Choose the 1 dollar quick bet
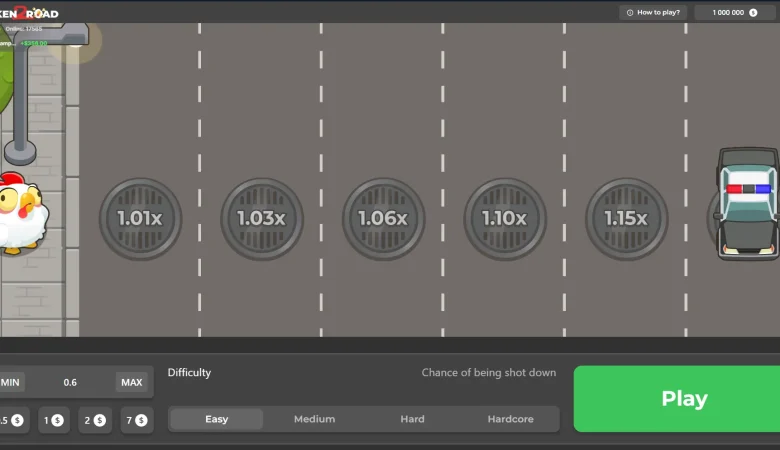The image size is (780, 450). coord(54,420)
